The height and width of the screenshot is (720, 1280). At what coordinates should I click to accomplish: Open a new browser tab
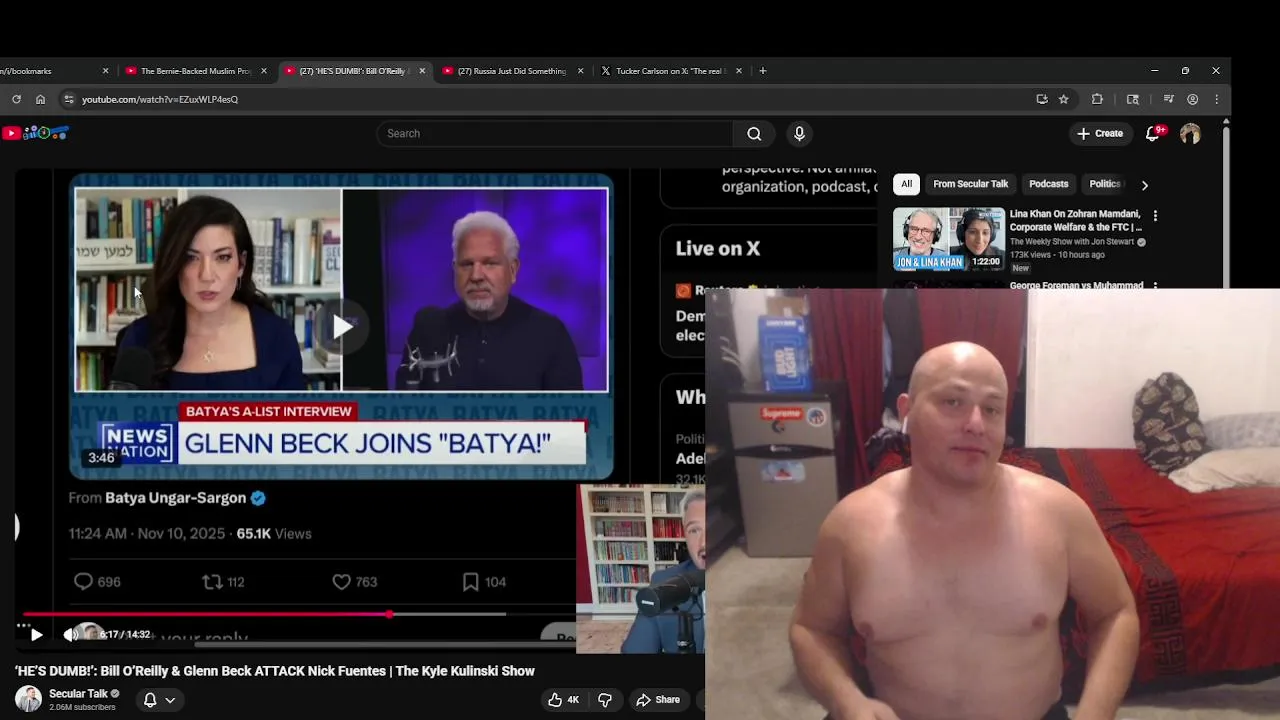763,71
